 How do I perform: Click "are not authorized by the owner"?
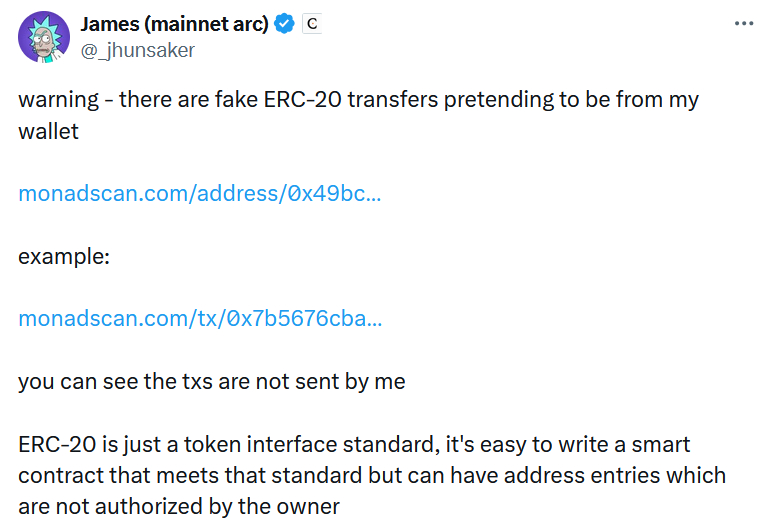pyautogui.click(x=179, y=507)
